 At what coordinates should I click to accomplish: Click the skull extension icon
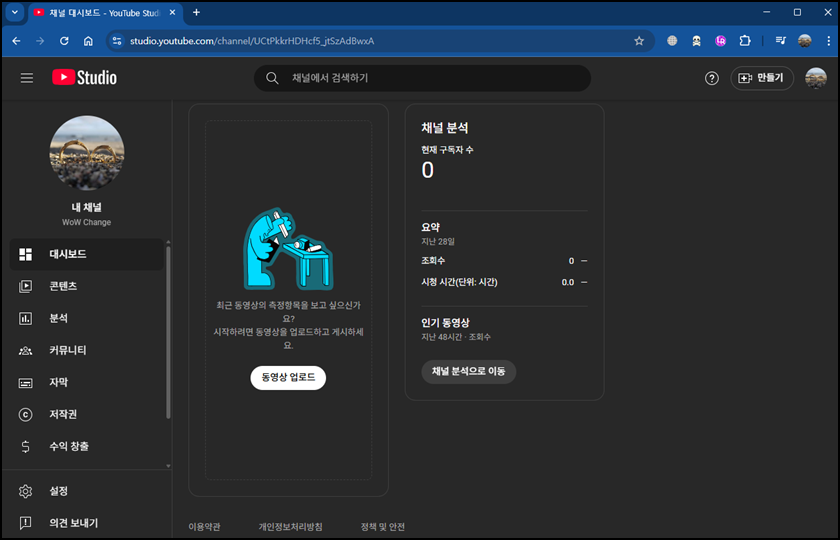(696, 41)
